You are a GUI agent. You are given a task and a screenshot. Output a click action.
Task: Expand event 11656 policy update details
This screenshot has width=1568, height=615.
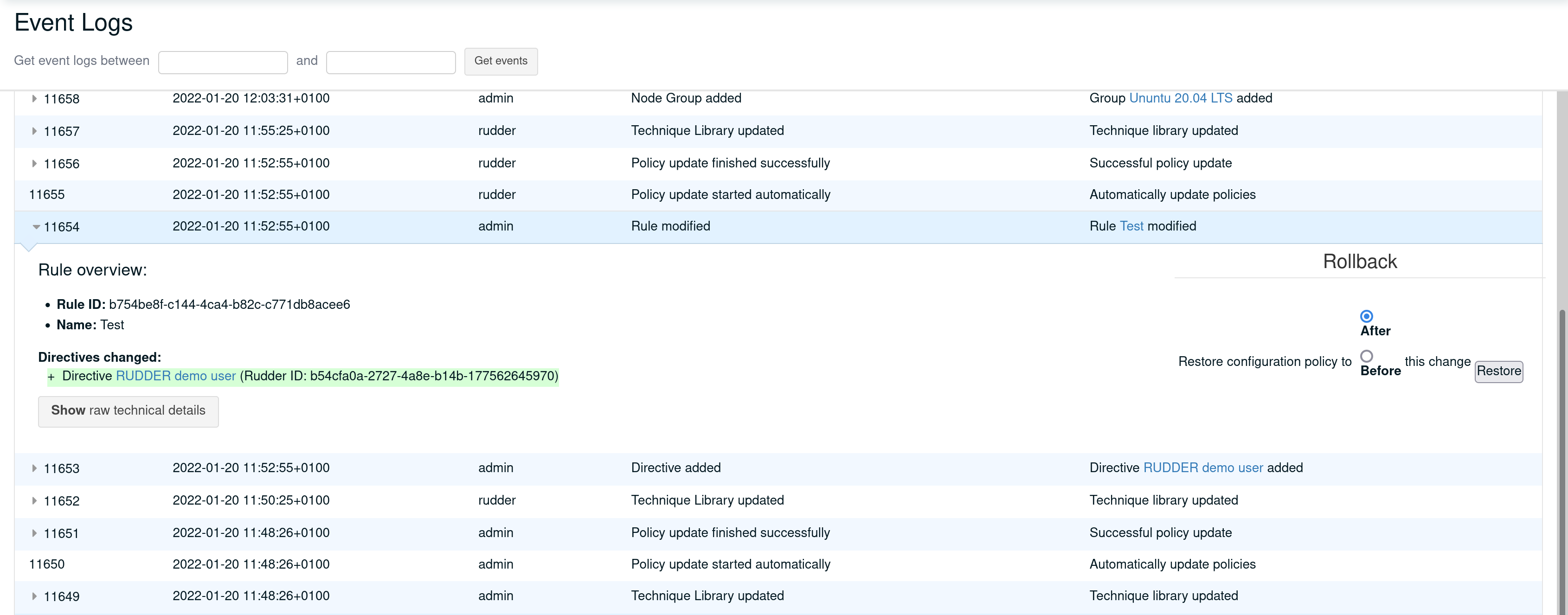(35, 163)
